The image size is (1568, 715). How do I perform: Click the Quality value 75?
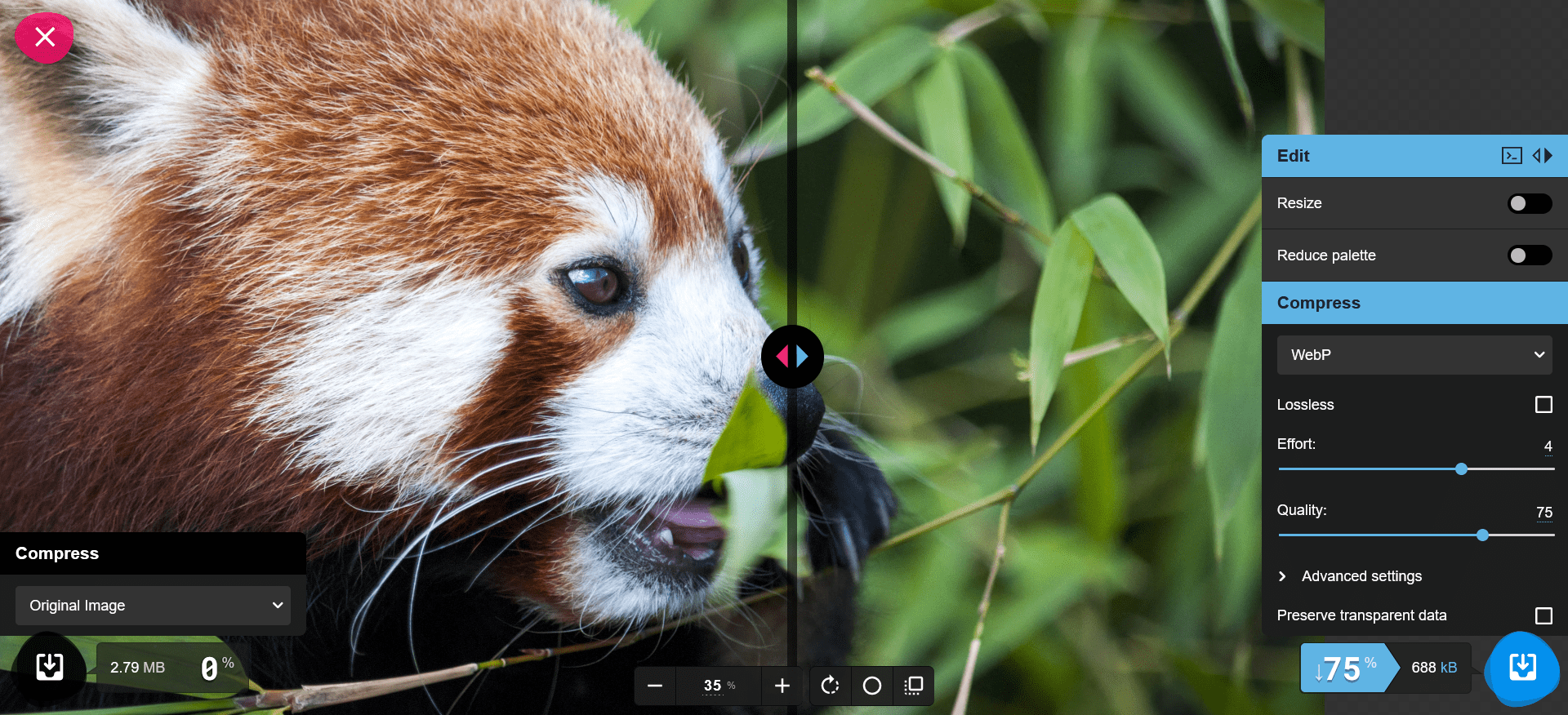[x=1543, y=513]
